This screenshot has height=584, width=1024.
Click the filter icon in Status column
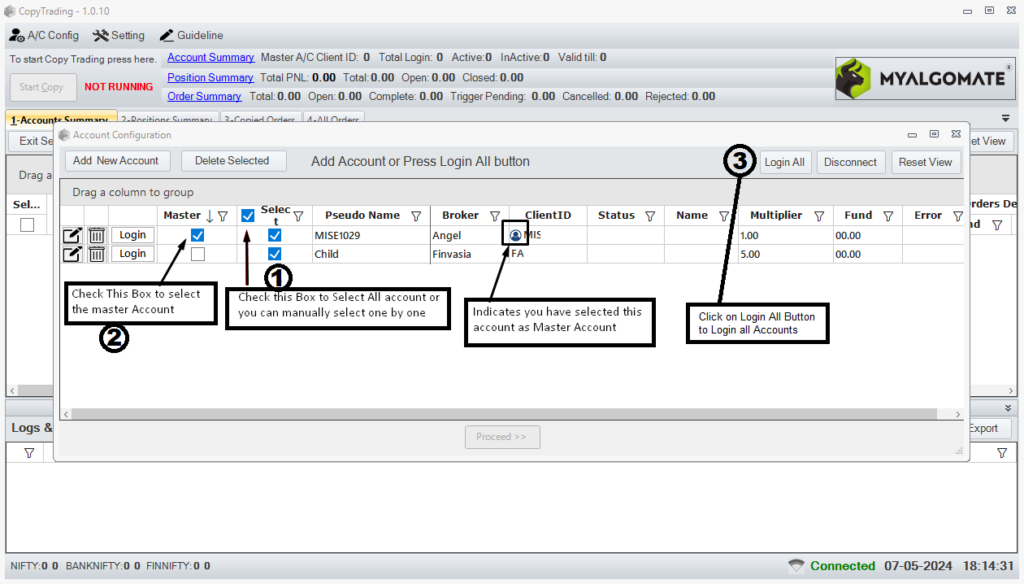point(650,216)
